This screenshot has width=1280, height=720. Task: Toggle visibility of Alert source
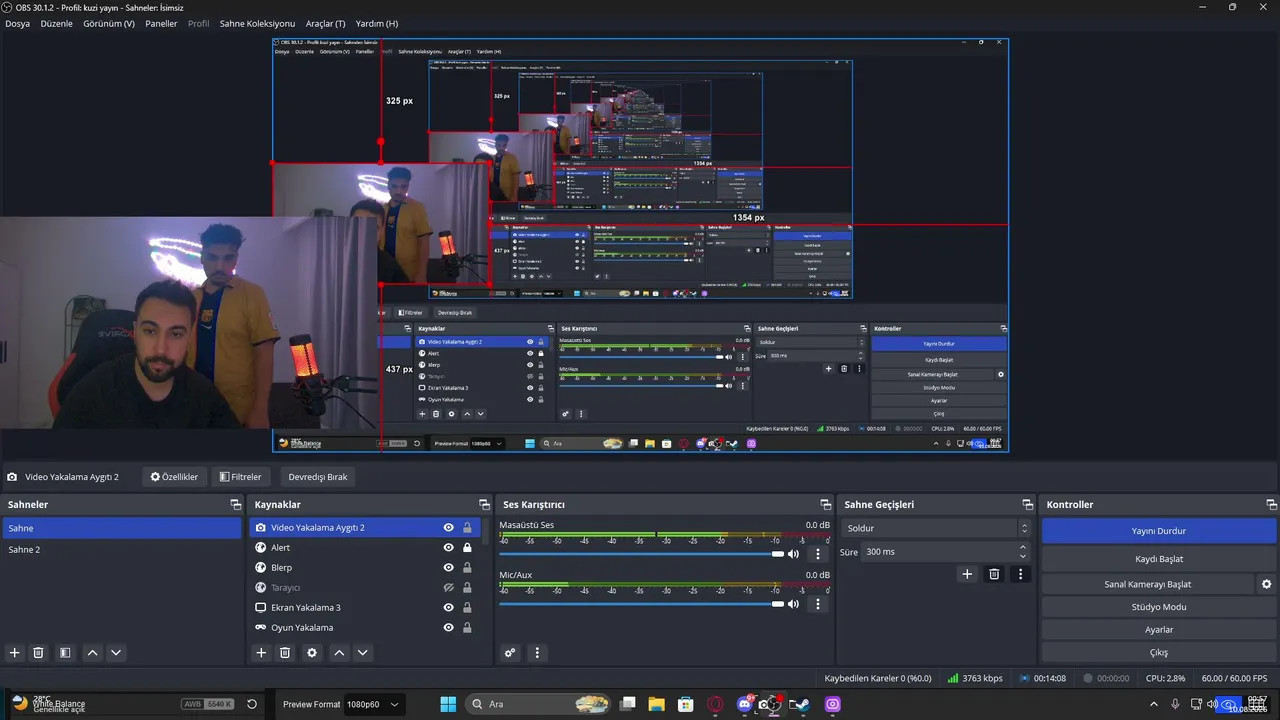pyautogui.click(x=449, y=548)
